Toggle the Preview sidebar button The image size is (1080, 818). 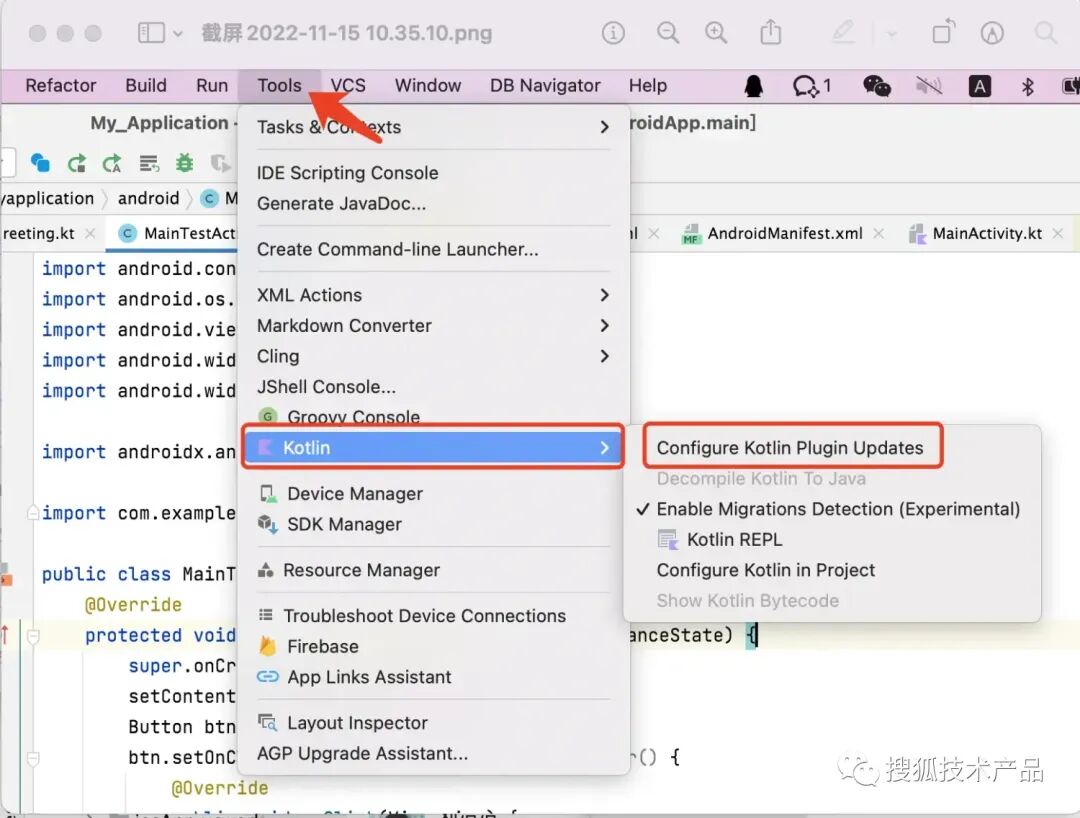(x=152, y=32)
